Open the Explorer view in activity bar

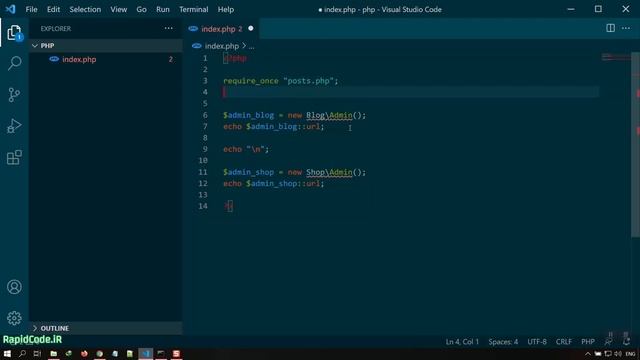[14, 33]
